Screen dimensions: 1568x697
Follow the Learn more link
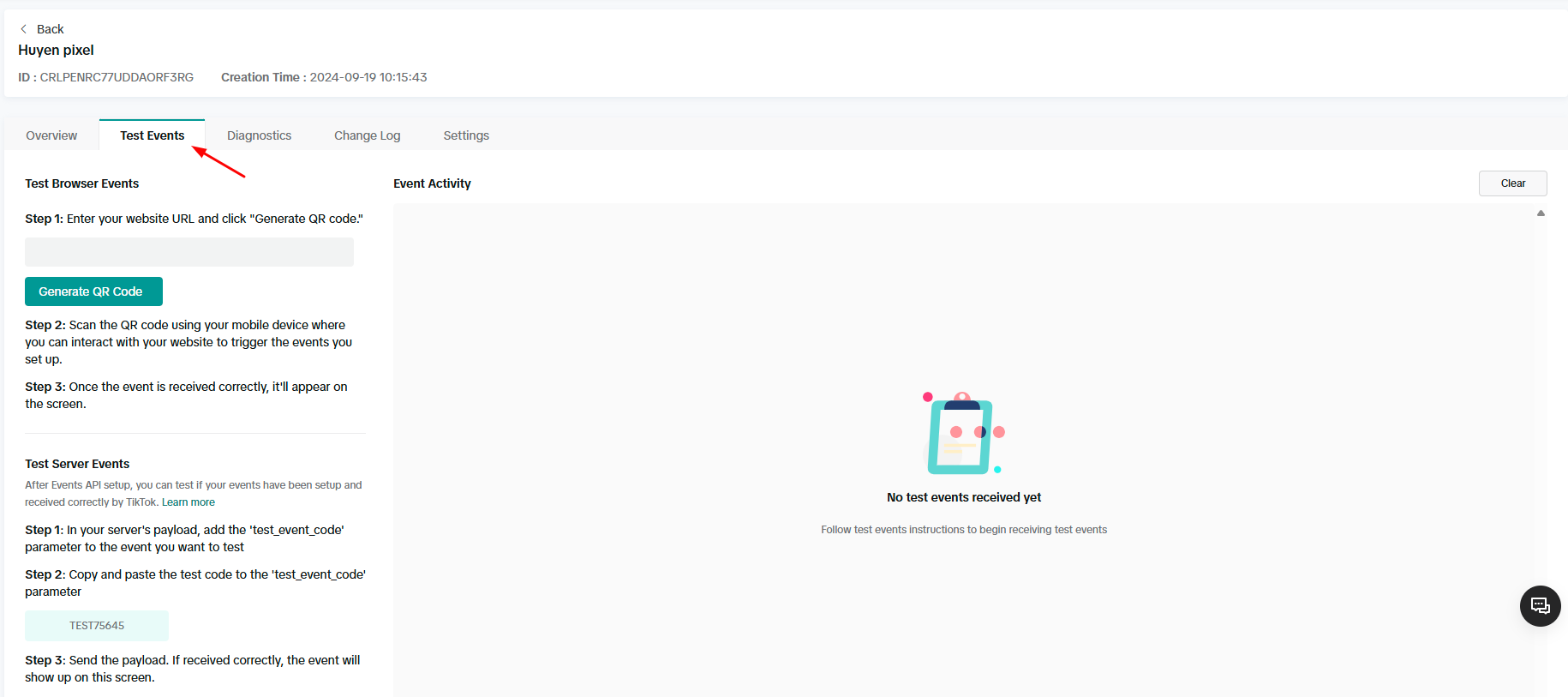pyautogui.click(x=189, y=502)
